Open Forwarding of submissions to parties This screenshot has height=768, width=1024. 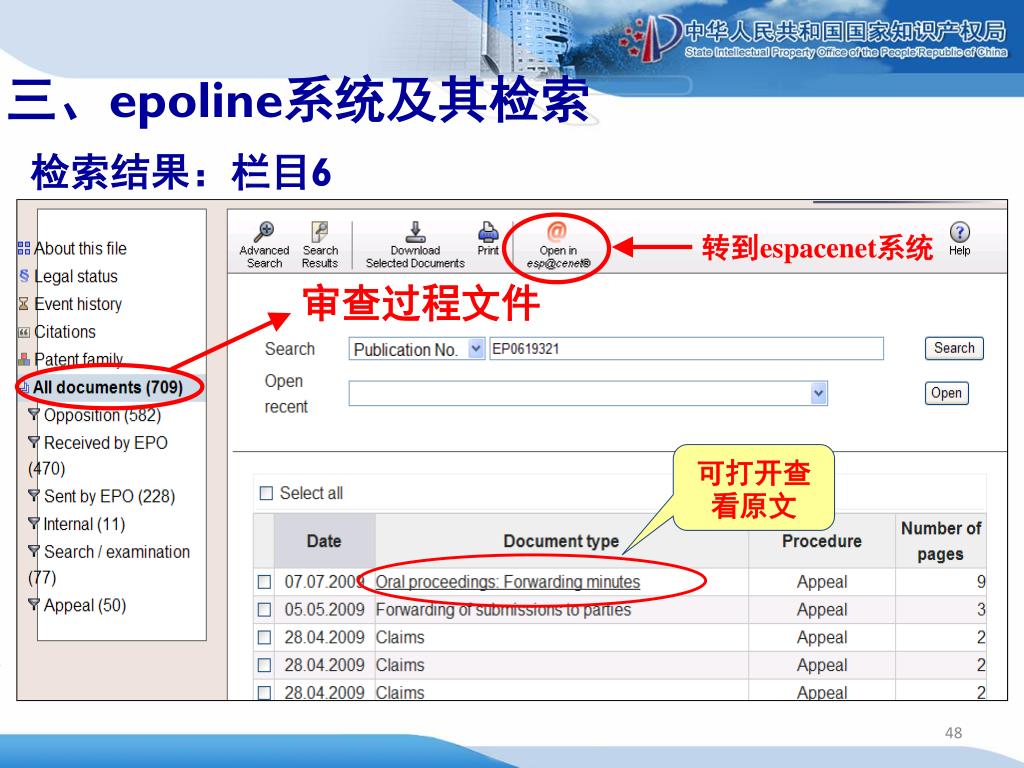(x=504, y=610)
